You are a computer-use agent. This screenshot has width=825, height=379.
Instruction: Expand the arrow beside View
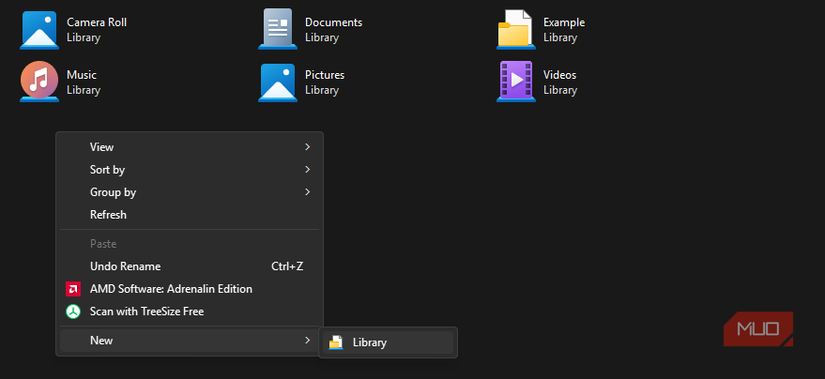pyautogui.click(x=307, y=147)
